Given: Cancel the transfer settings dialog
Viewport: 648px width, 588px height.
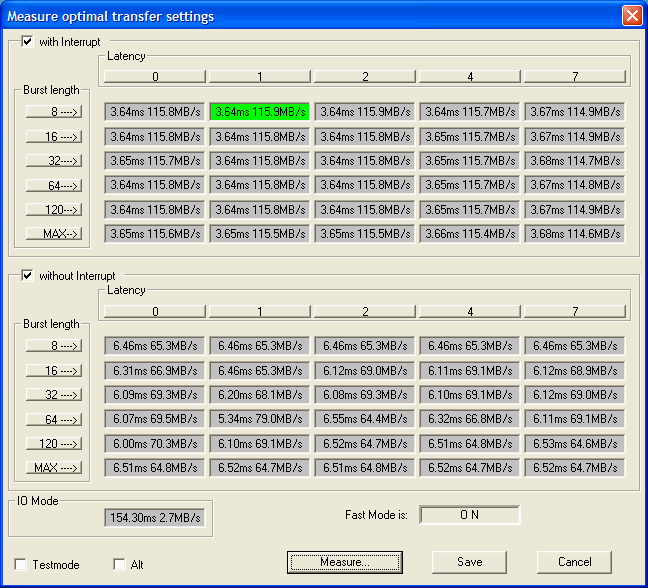Looking at the screenshot, I should coord(574,562).
